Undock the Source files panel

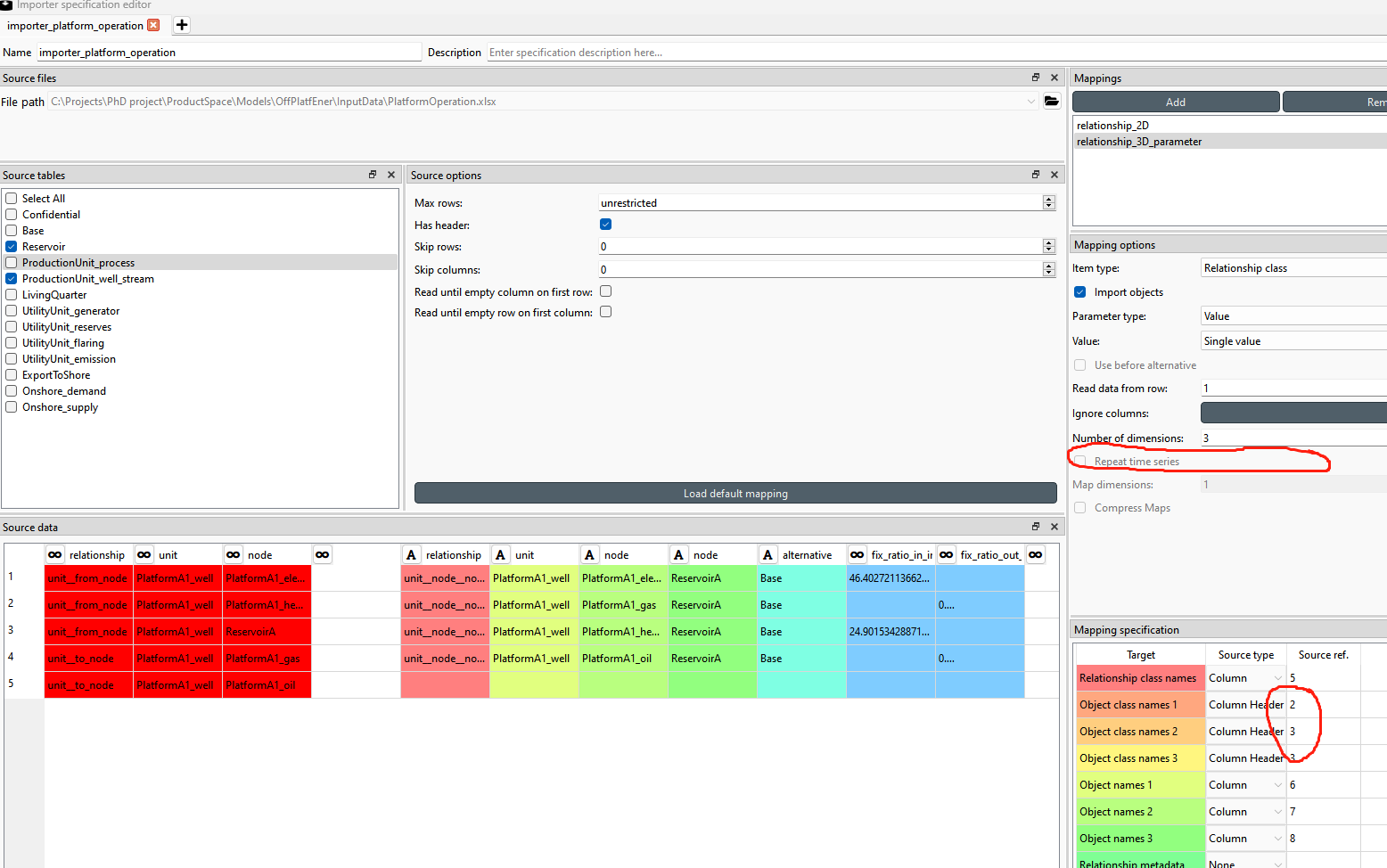tap(1035, 78)
